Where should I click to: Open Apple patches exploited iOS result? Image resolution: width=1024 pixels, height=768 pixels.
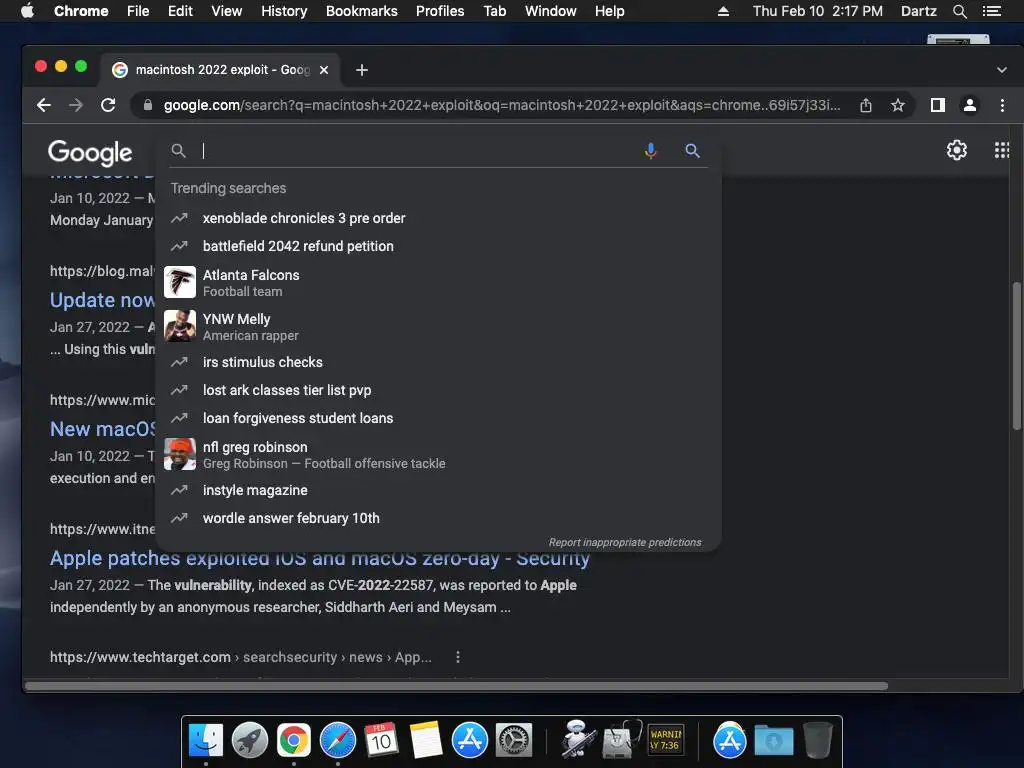click(319, 559)
